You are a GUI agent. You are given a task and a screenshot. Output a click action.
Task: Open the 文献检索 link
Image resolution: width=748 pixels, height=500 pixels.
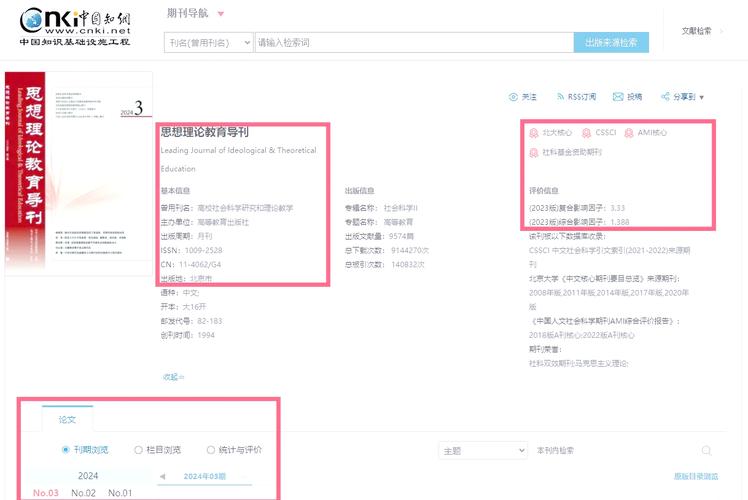[696, 31]
